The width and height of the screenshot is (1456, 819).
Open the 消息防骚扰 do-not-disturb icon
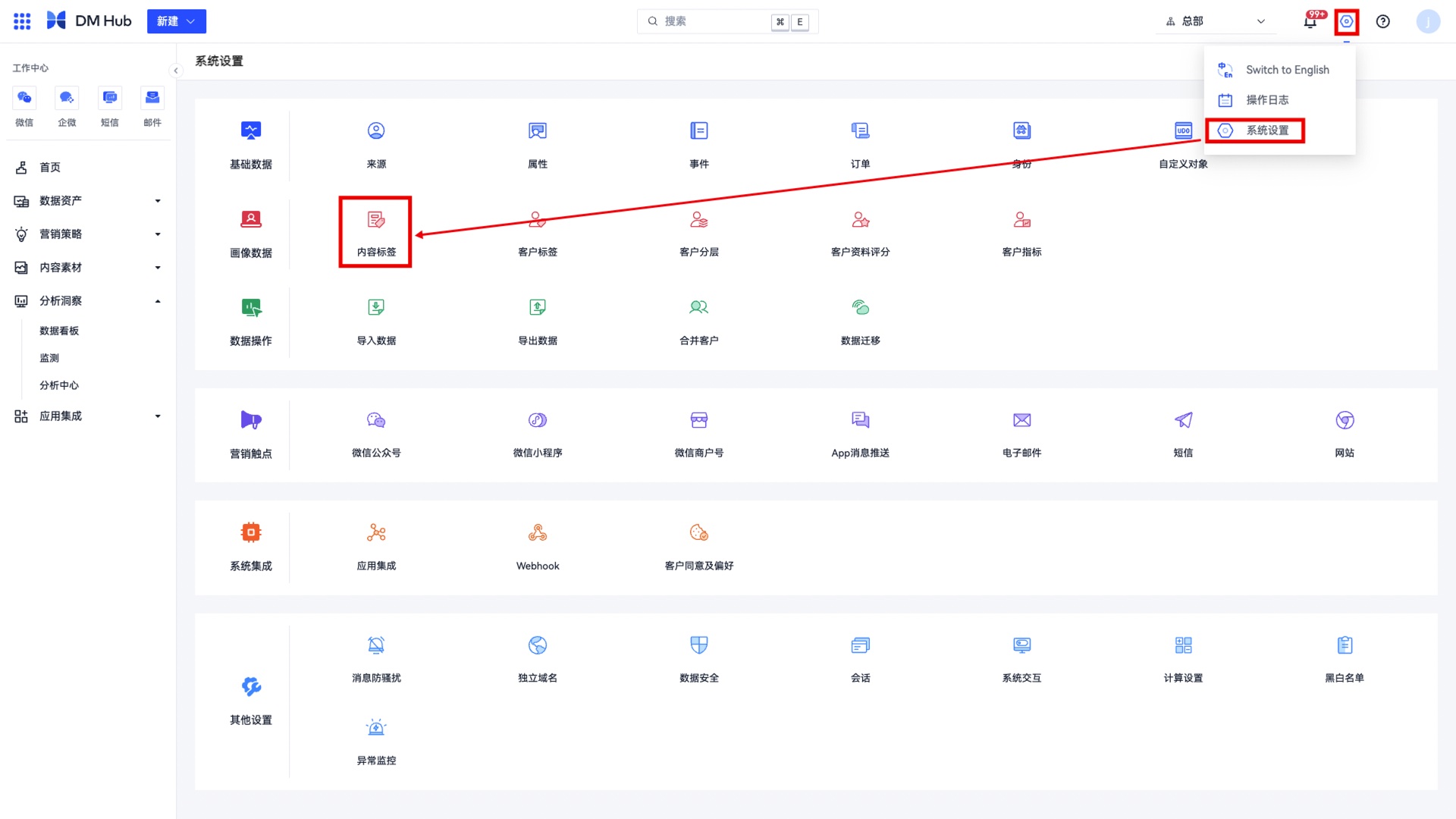[x=376, y=645]
